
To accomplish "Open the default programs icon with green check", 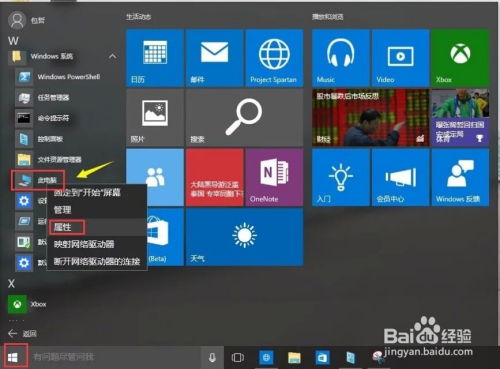I will click(24, 242).
